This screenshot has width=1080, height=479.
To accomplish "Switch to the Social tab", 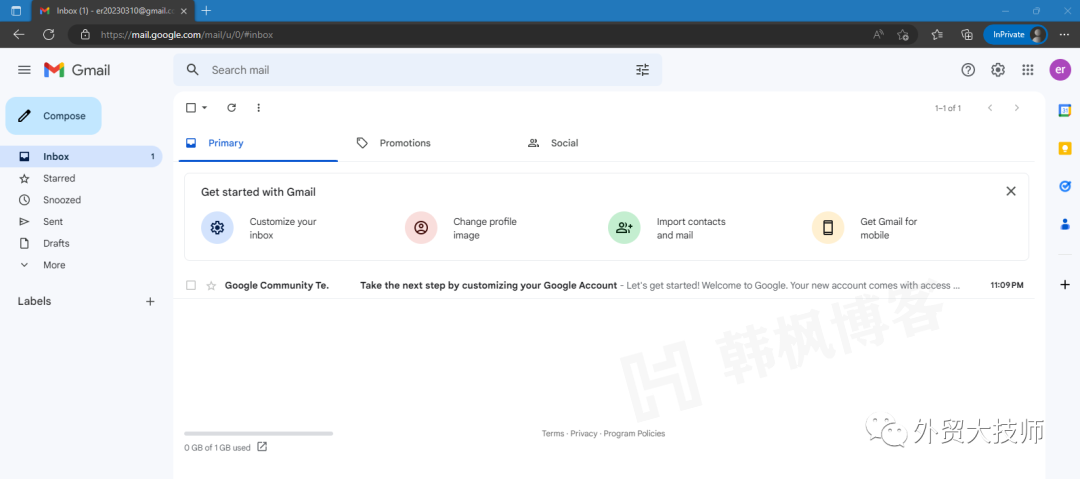I will point(563,143).
